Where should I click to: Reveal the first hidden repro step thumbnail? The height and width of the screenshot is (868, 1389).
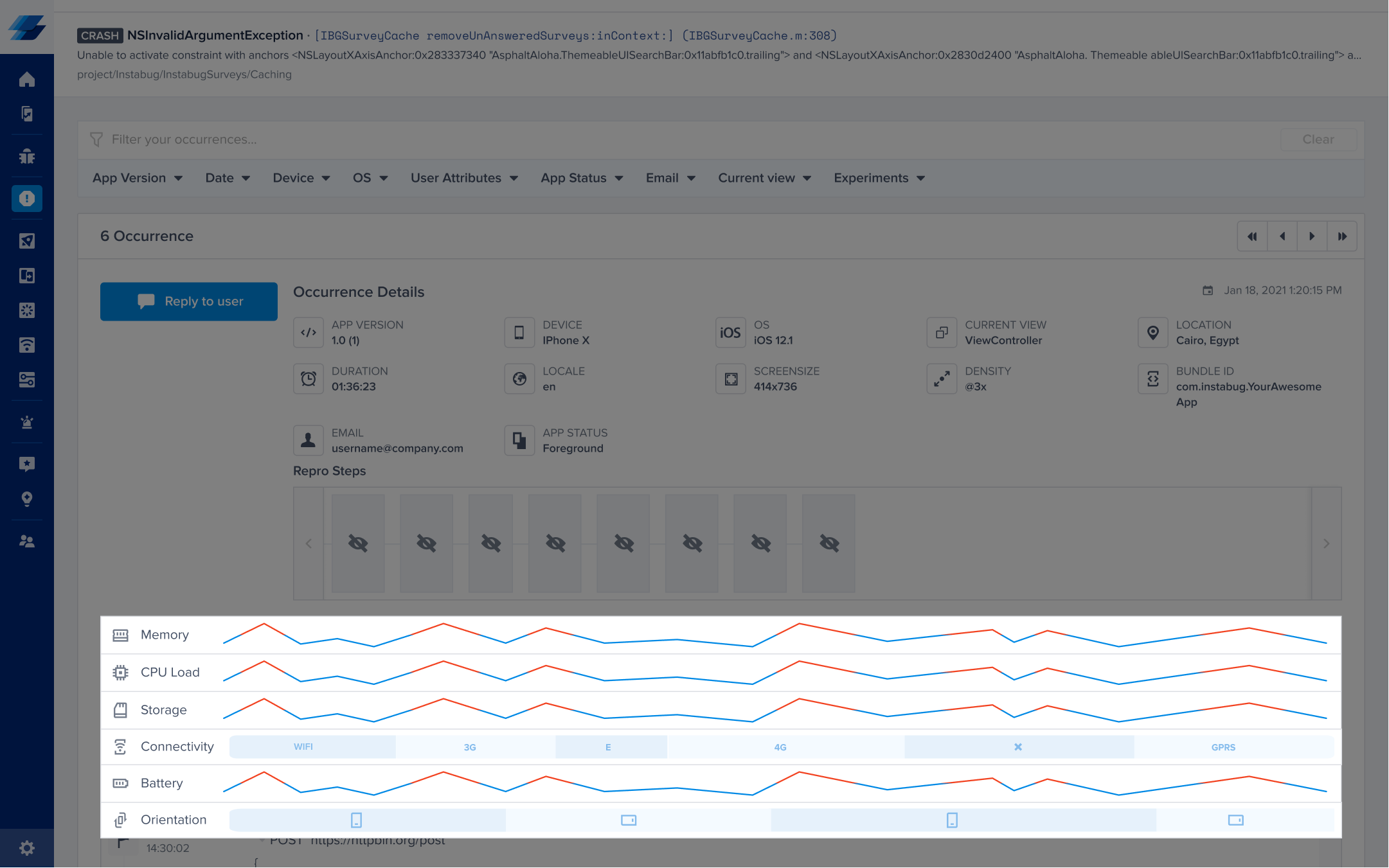(358, 544)
